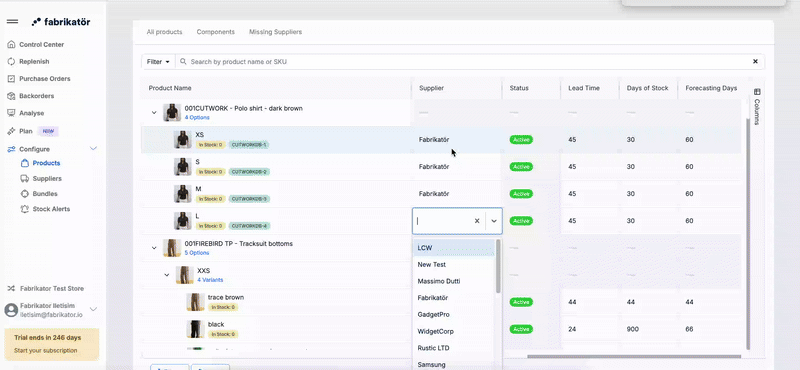Click the Suppliers truck icon
800x370 pixels.
pyautogui.click(x=24, y=179)
